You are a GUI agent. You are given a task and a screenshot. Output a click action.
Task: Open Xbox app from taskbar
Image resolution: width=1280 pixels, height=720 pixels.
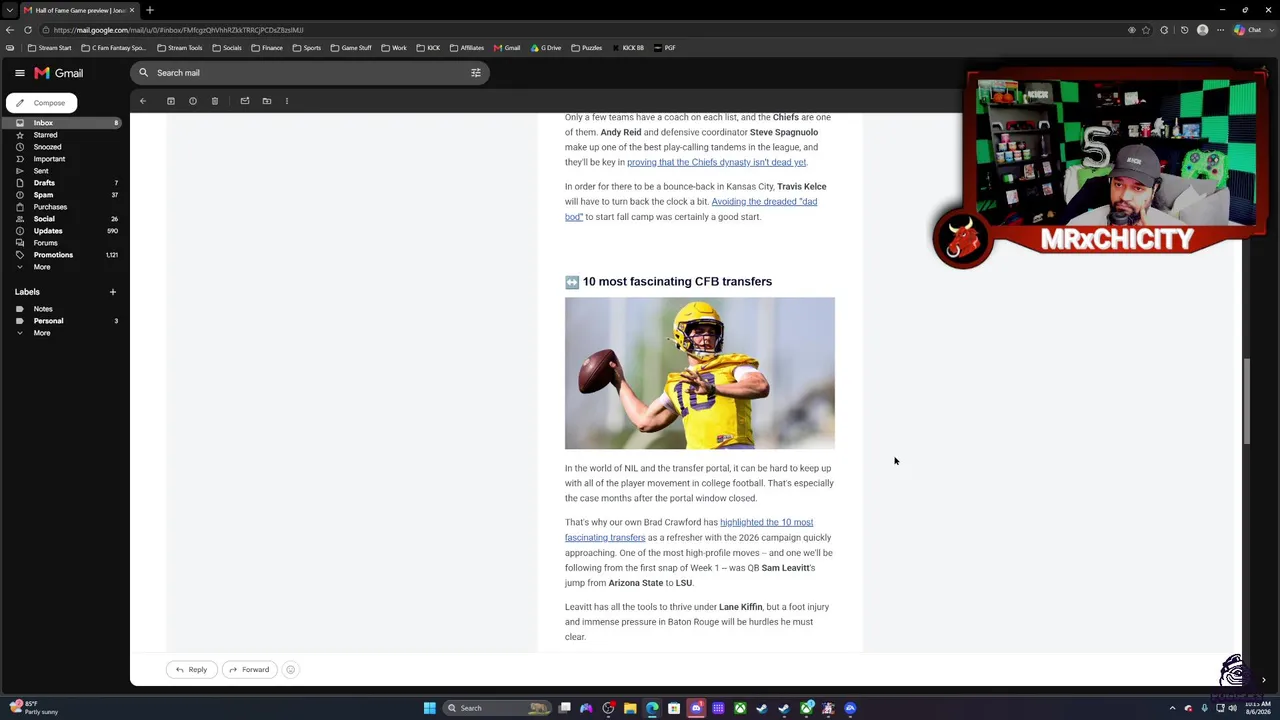tap(740, 708)
